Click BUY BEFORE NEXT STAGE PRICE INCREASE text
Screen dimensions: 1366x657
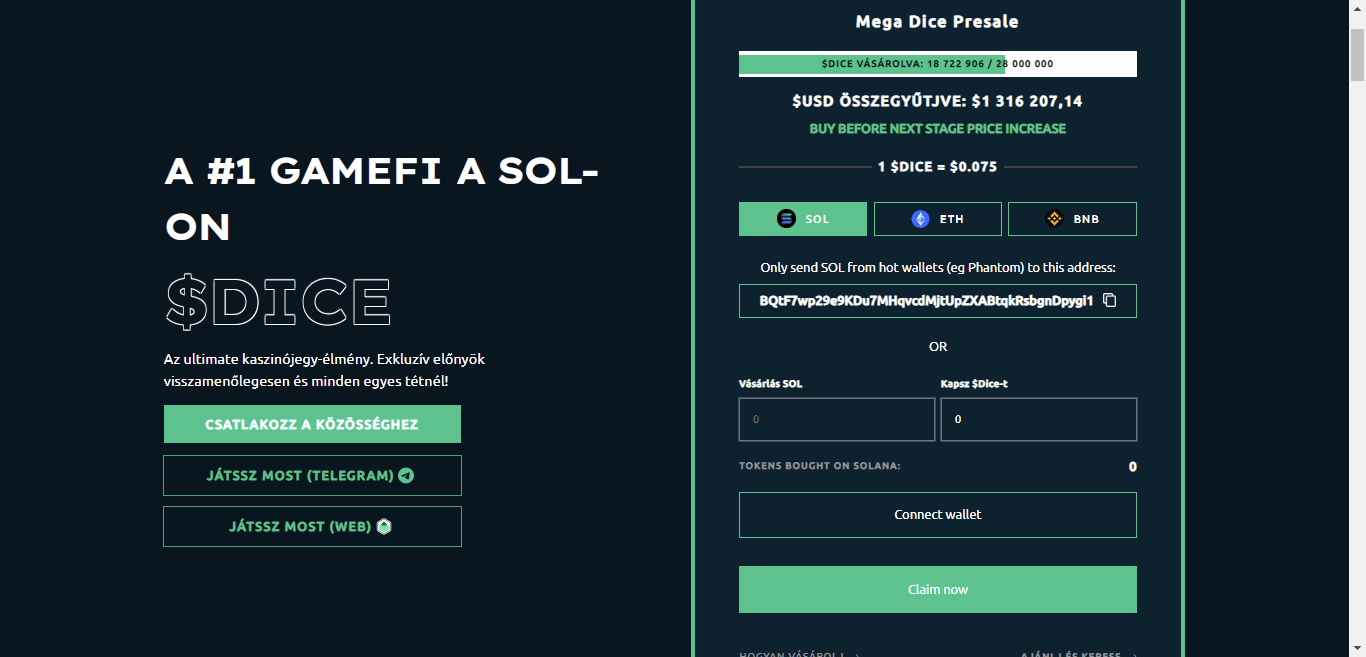938,129
